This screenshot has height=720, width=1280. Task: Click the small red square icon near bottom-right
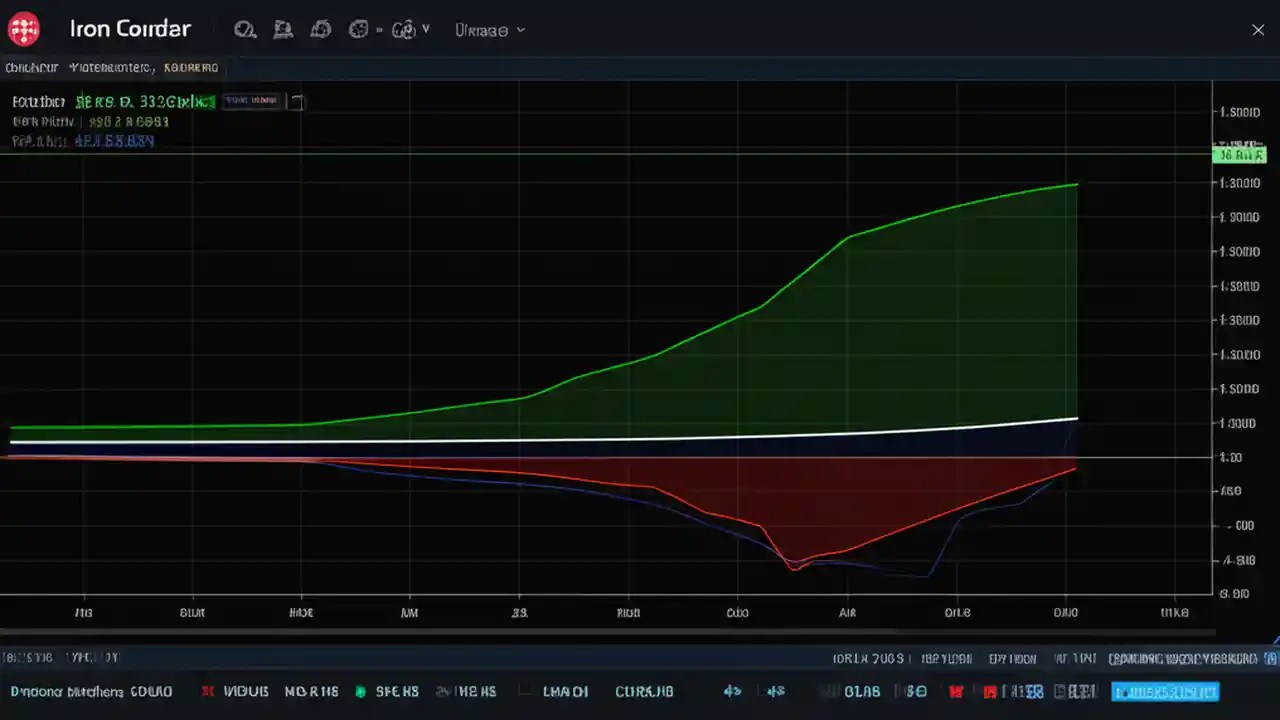click(x=991, y=691)
